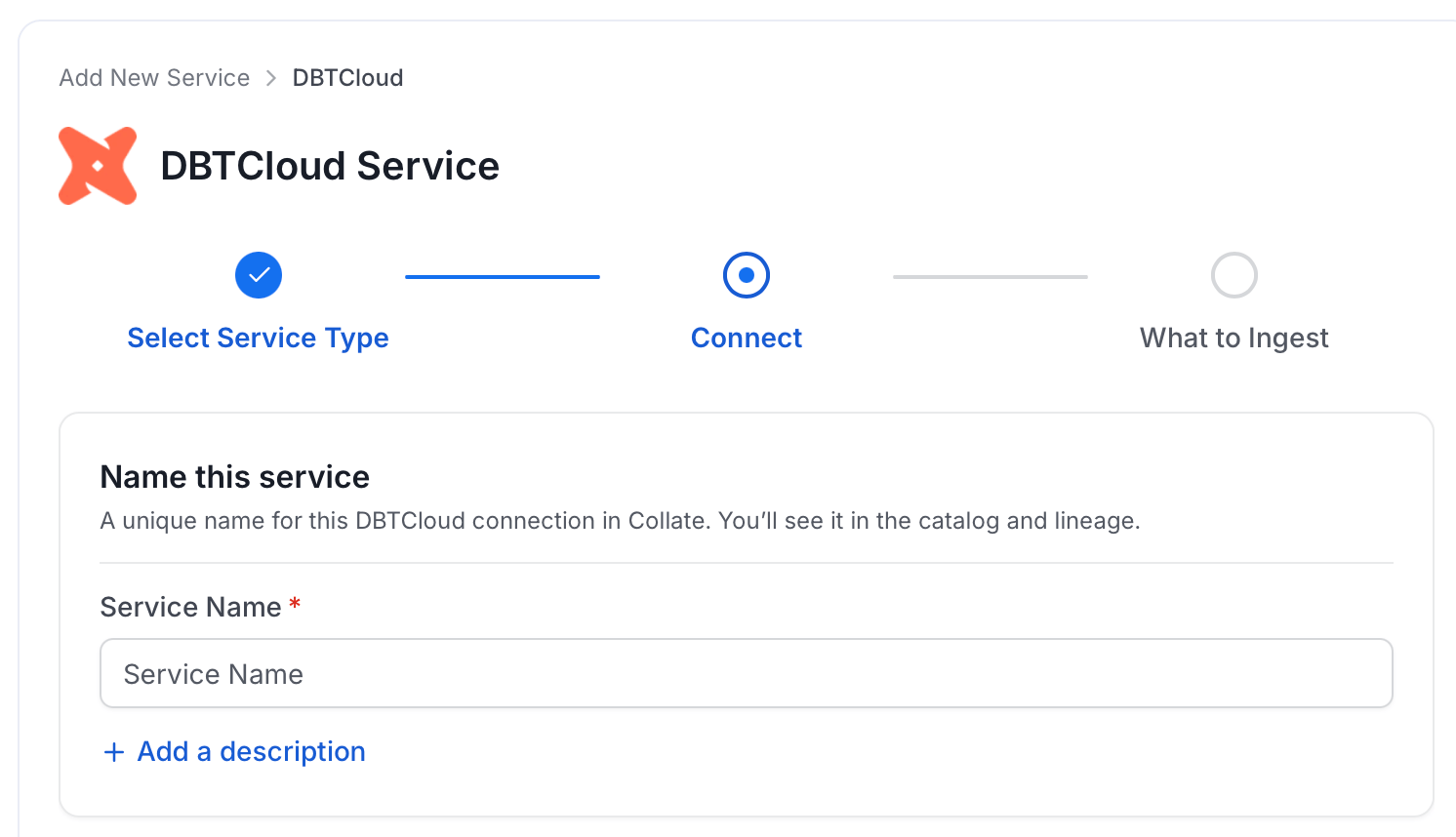Click the Add a description link
This screenshot has width=1456, height=837.
tap(251, 751)
